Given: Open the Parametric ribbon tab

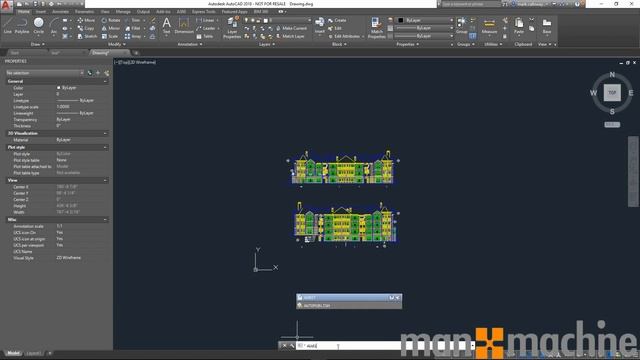Looking at the screenshot, I should 84,12.
